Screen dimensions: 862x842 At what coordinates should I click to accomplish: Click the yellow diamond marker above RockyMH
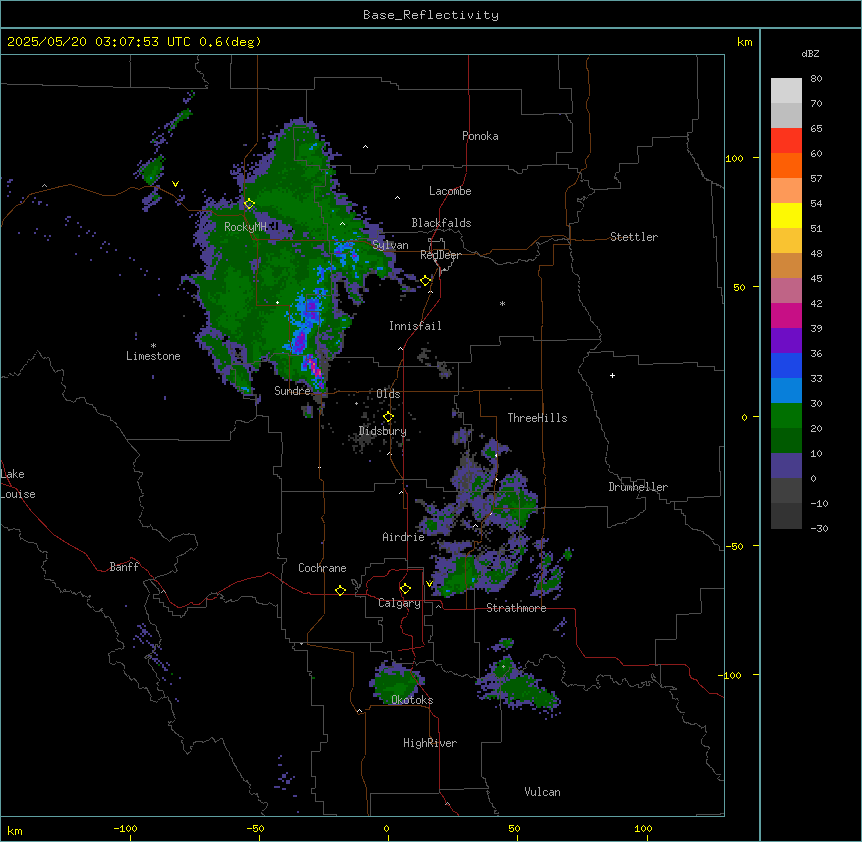(x=249, y=204)
